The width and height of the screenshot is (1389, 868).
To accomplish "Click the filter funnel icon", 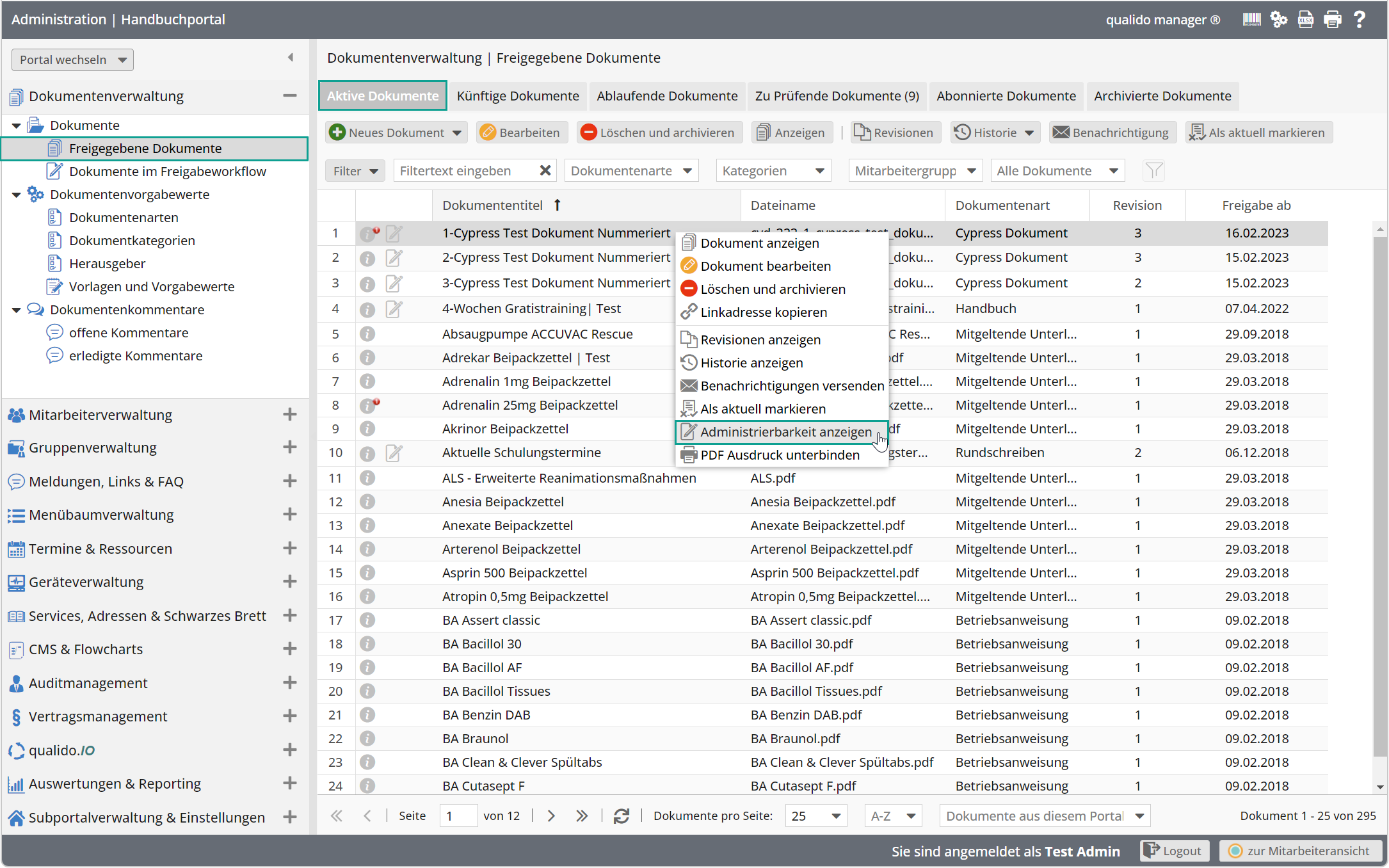I will (x=1153, y=171).
